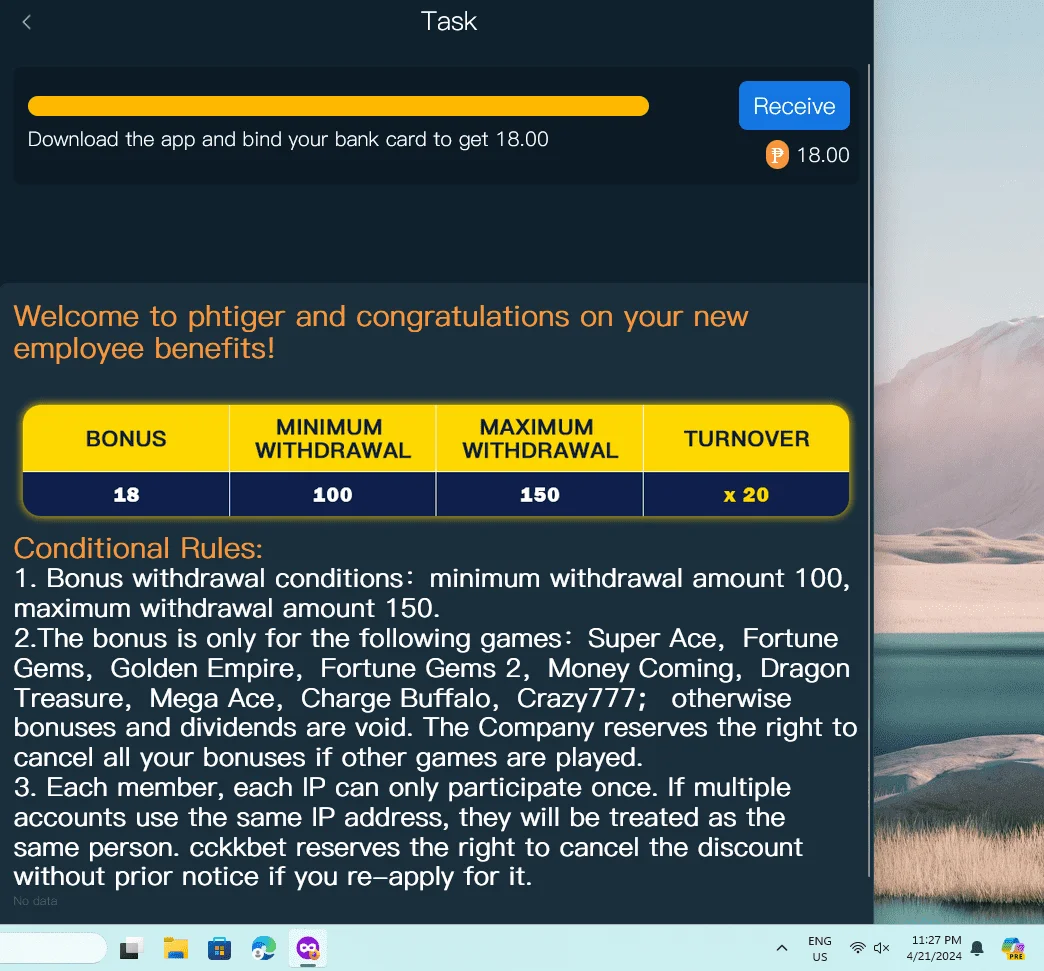This screenshot has width=1044, height=971.
Task: Open the Copilot preview icon
Action: (1013, 948)
